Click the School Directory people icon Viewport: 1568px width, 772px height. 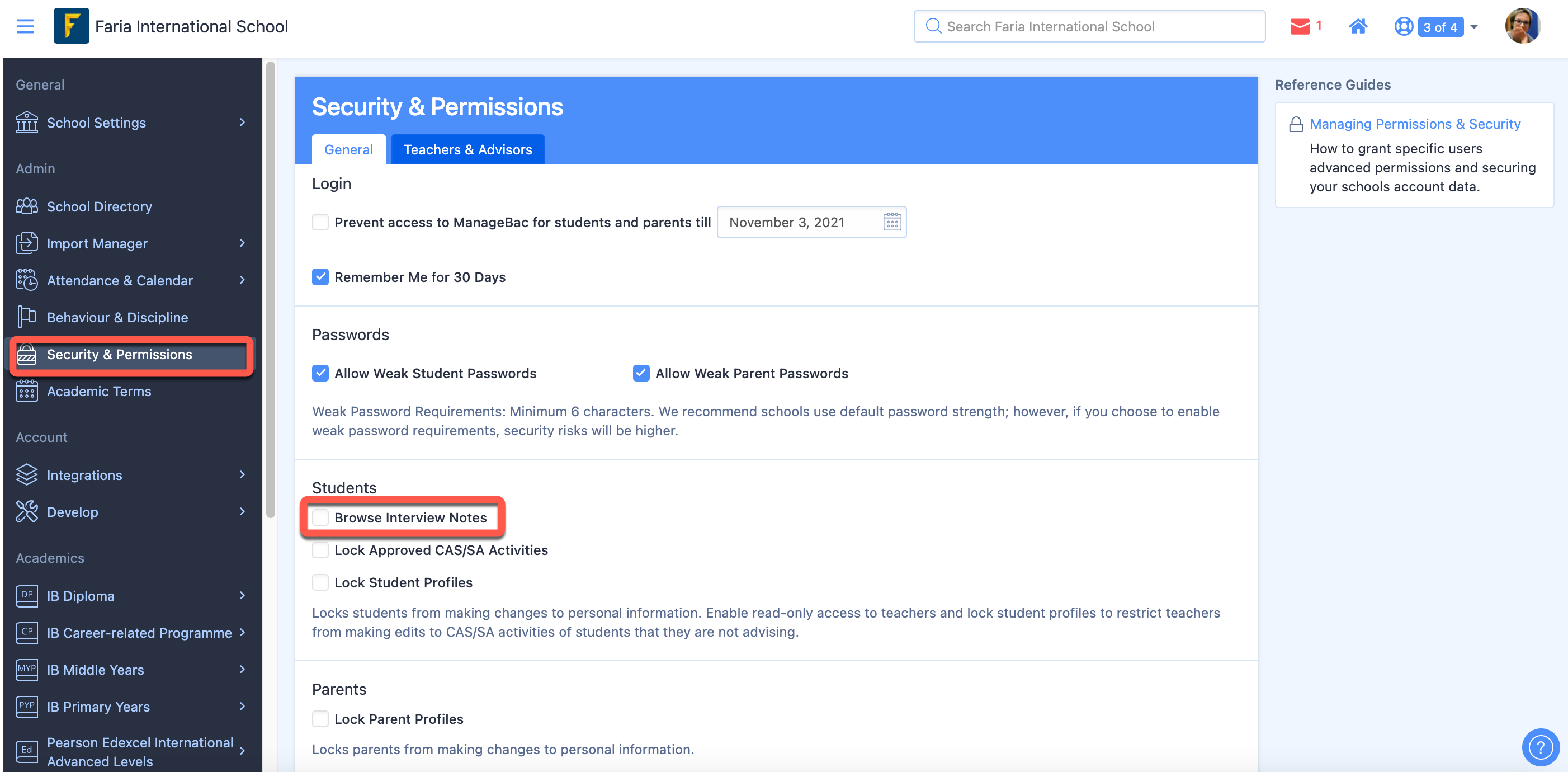click(x=26, y=206)
